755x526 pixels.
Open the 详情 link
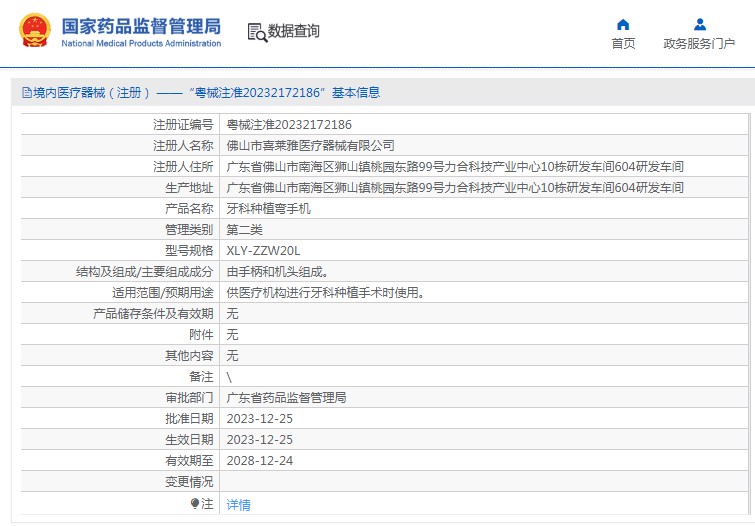238,504
